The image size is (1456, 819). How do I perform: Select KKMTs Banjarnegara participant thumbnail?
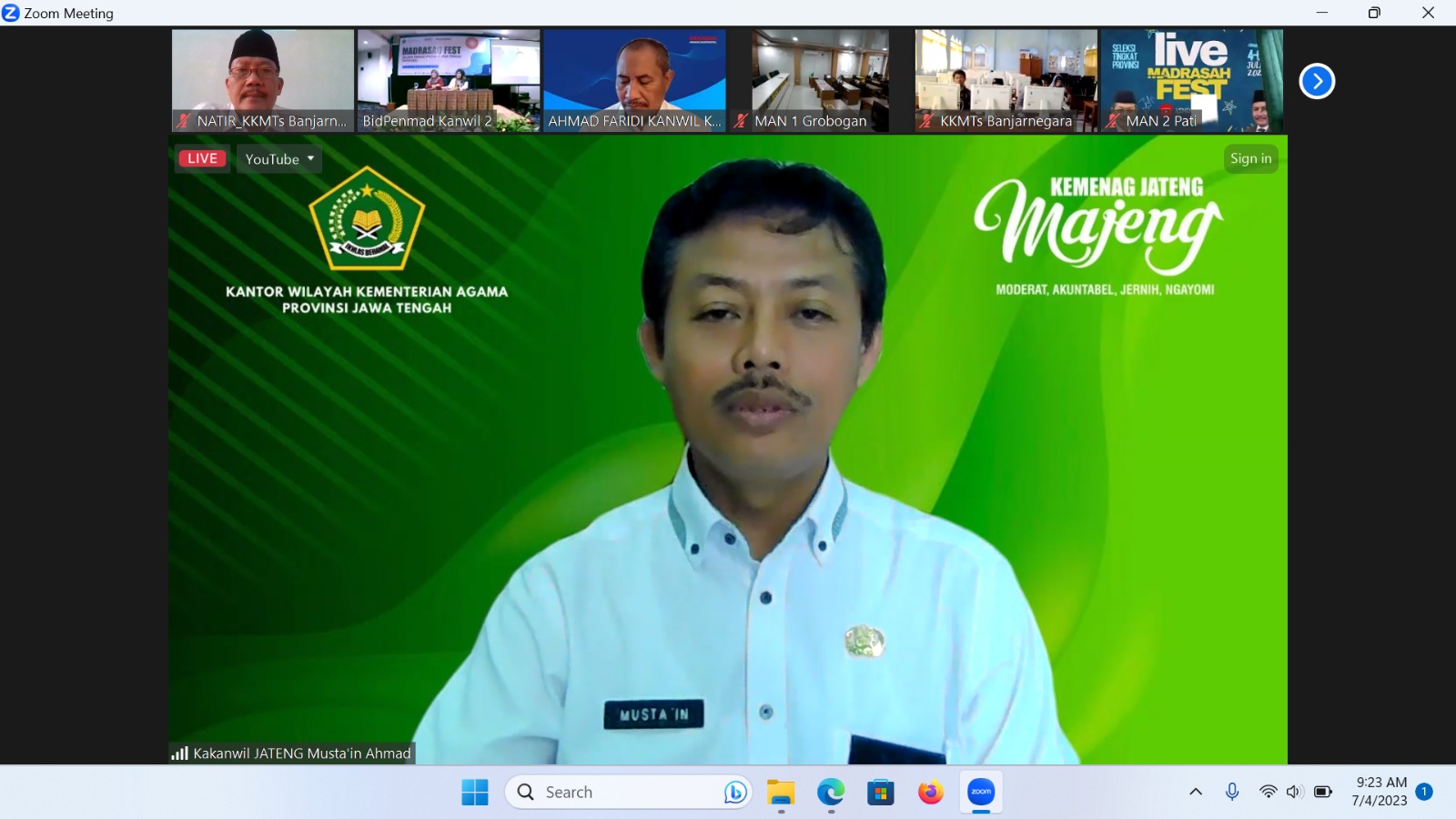1006,81
